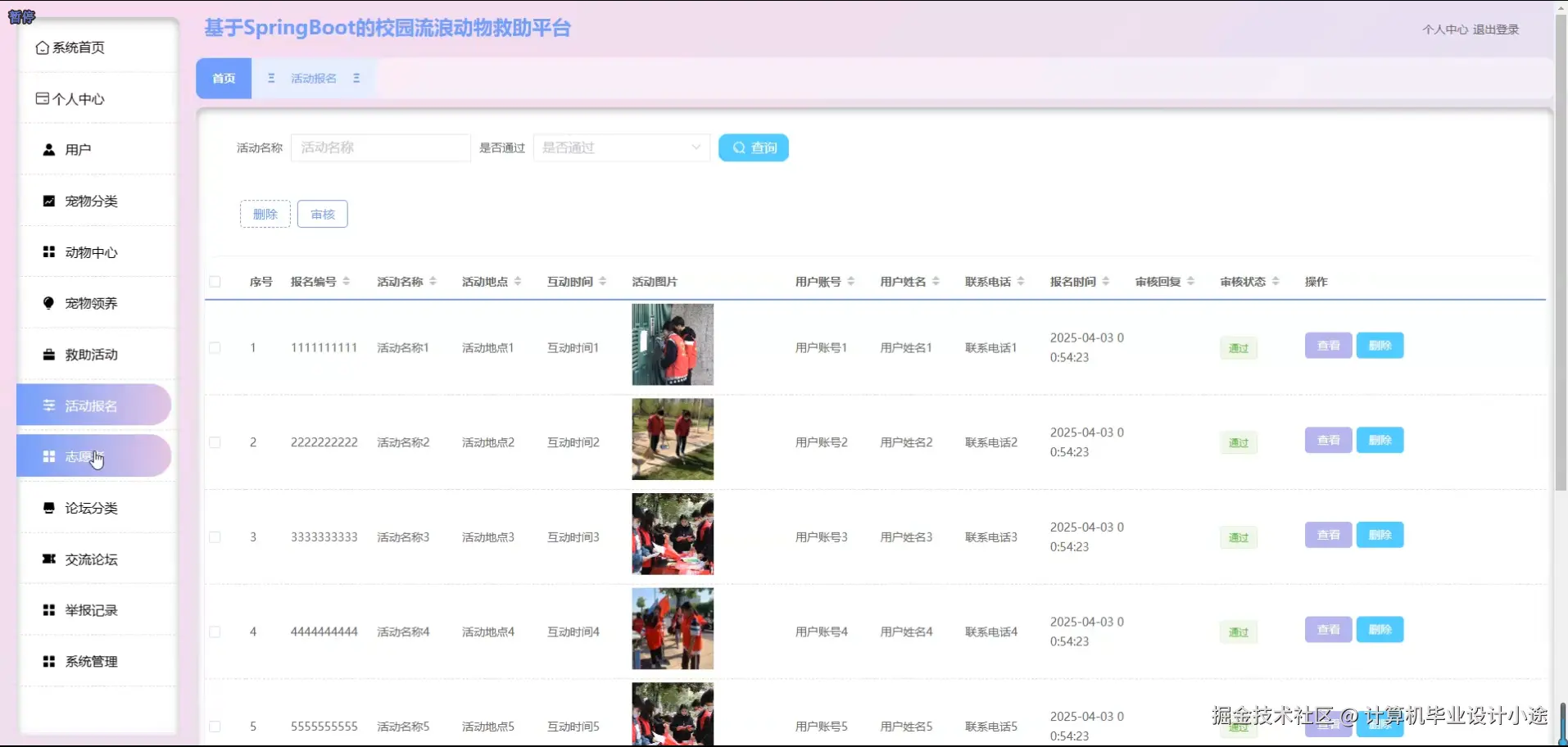Open the activity image of row 3
This screenshot has width=1568, height=747.
click(x=673, y=534)
